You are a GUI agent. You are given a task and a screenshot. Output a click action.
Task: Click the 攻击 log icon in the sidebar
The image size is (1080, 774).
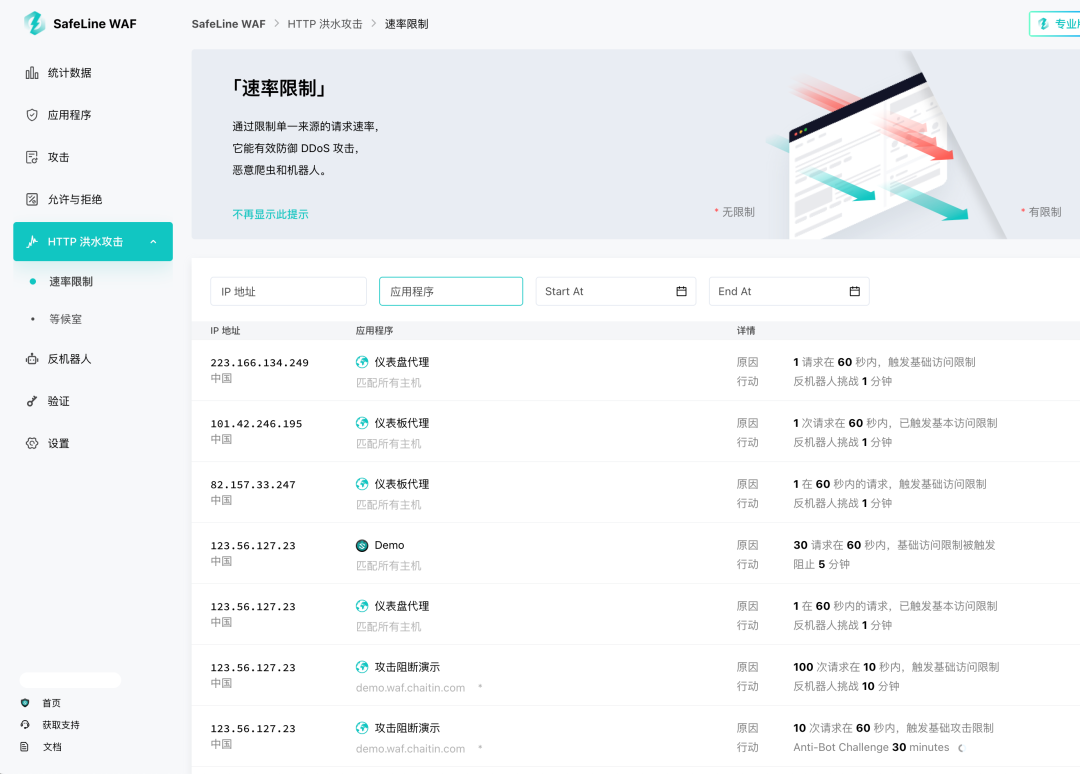(32, 157)
